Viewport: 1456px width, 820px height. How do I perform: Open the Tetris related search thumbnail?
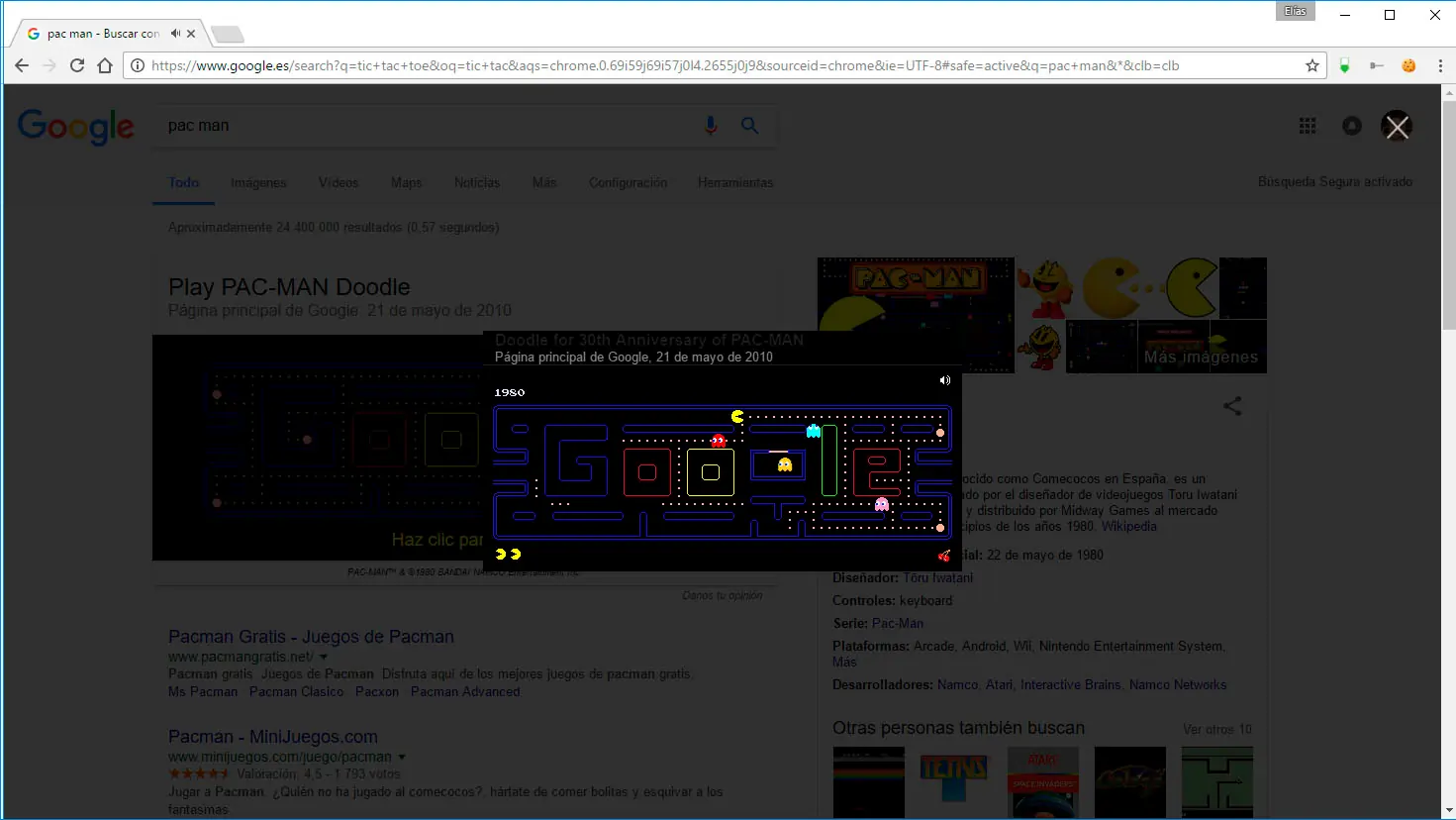click(954, 782)
